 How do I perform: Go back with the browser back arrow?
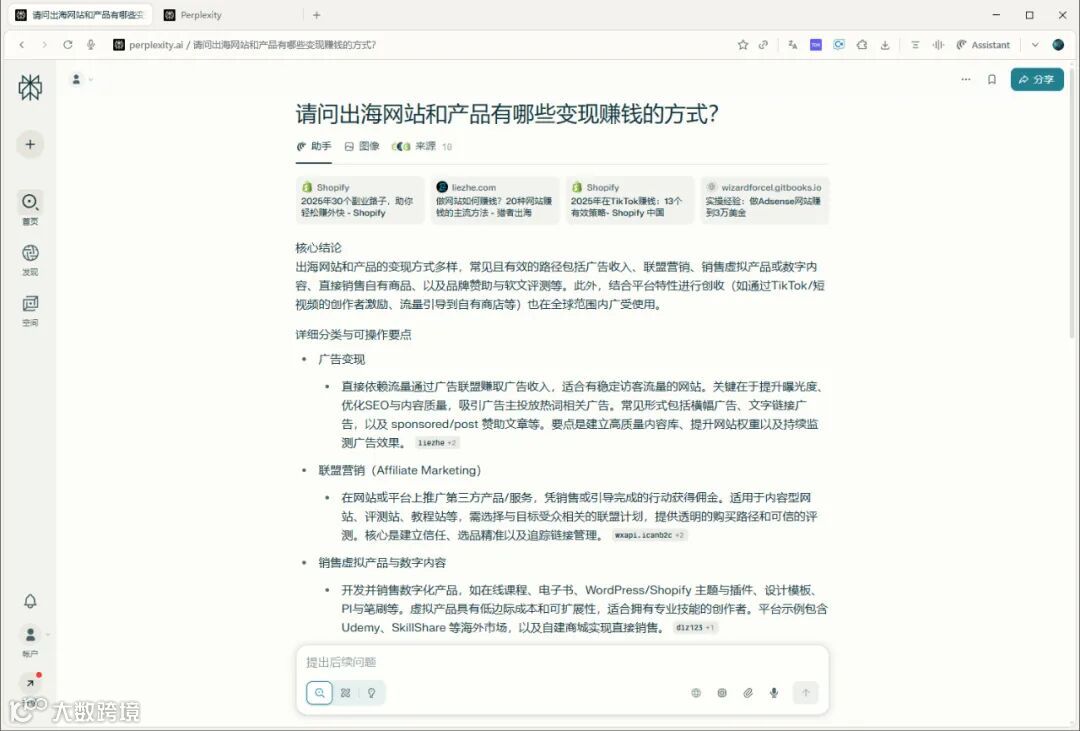(x=22, y=45)
